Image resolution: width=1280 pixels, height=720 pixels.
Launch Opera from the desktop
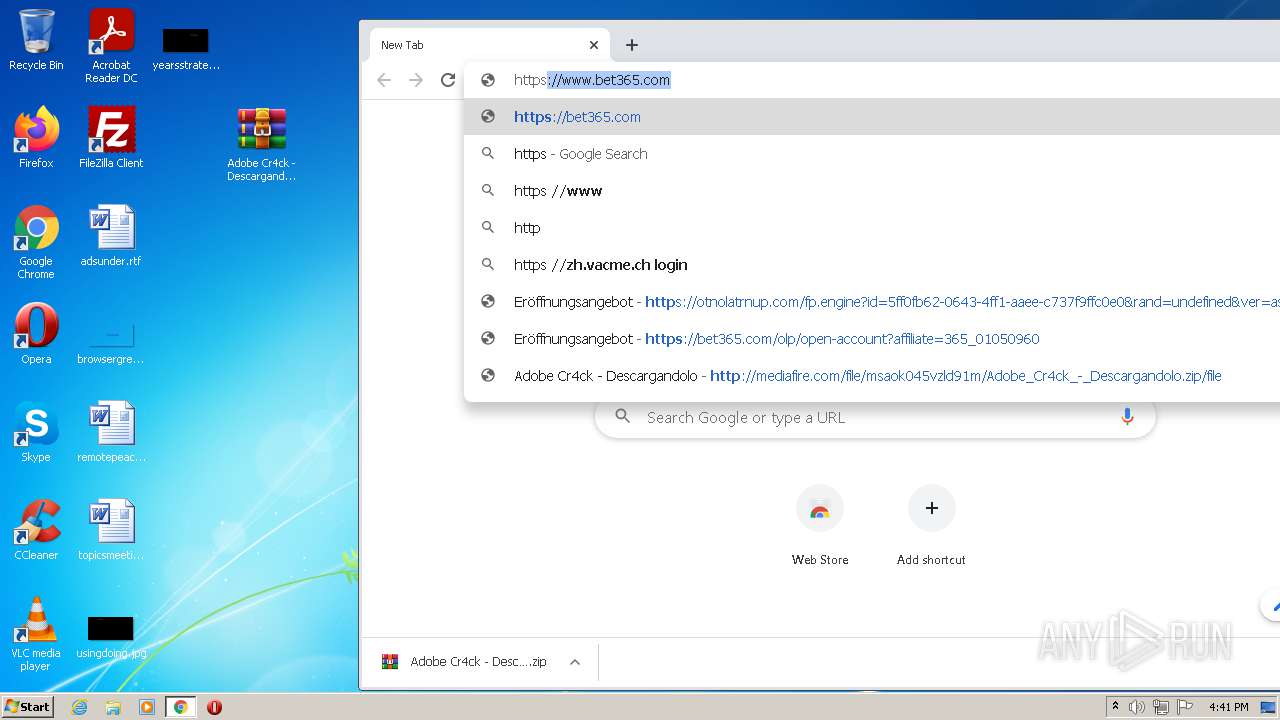(x=36, y=334)
